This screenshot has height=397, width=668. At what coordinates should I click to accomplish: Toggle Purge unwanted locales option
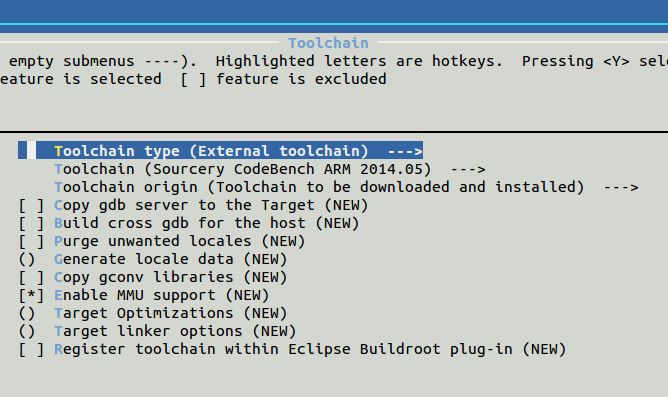tap(162, 242)
